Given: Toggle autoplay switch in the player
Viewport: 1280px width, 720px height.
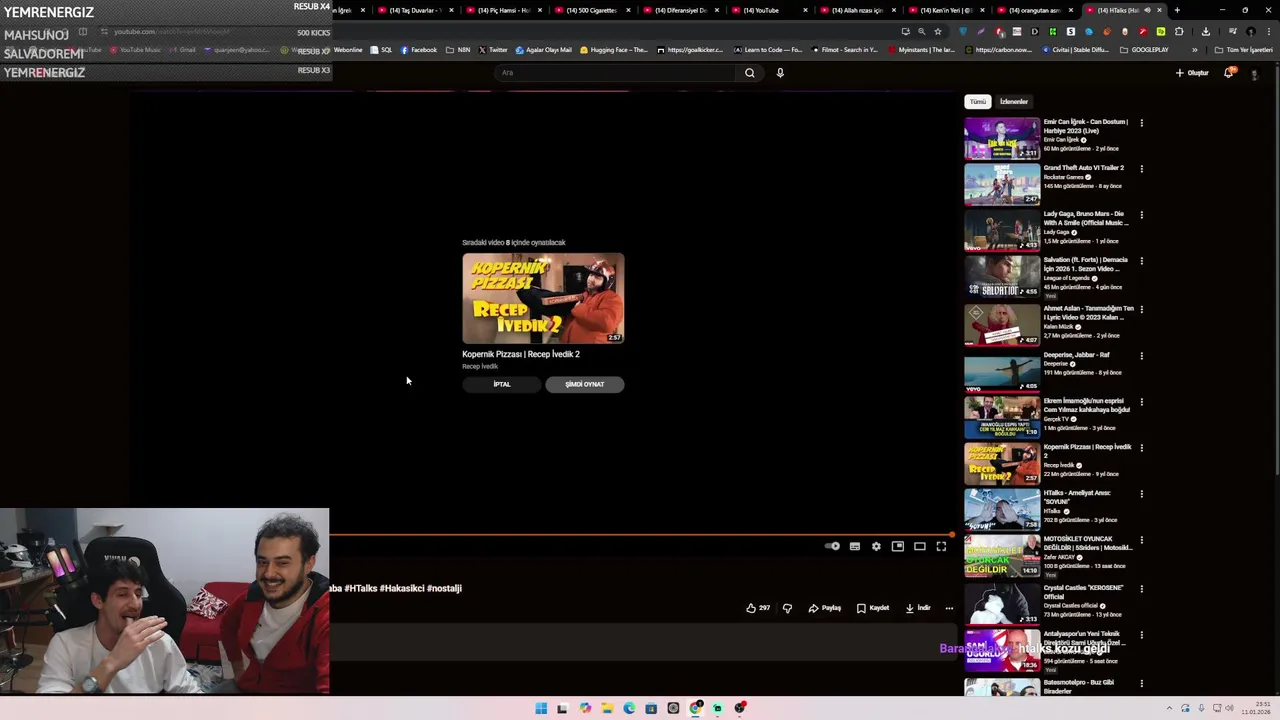Looking at the screenshot, I should pyautogui.click(x=832, y=546).
